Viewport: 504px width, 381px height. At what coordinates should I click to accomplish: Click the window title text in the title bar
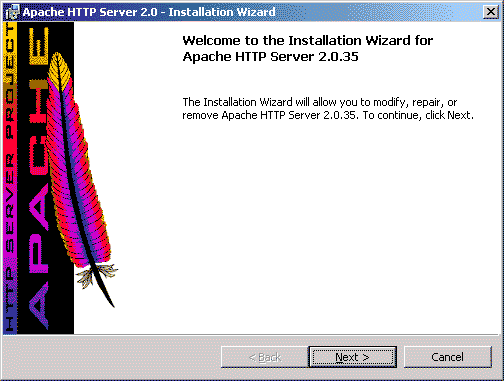(149, 12)
